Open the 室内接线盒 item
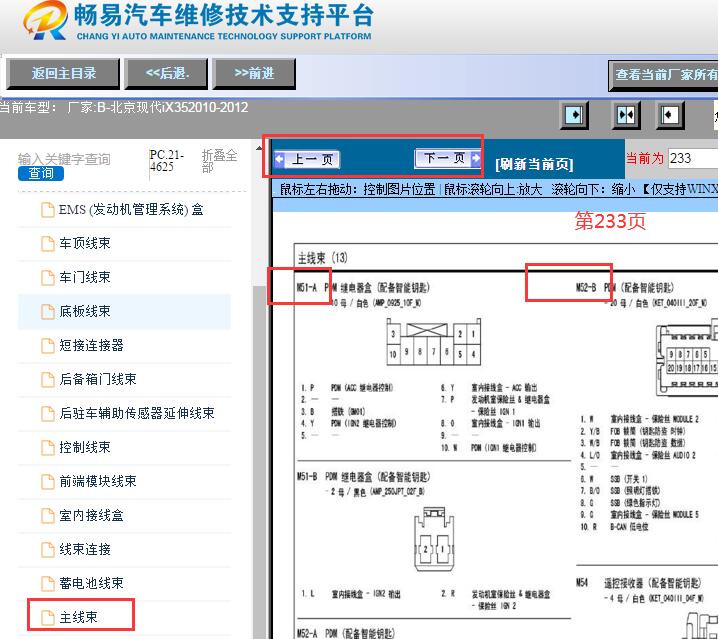 click(x=91, y=515)
